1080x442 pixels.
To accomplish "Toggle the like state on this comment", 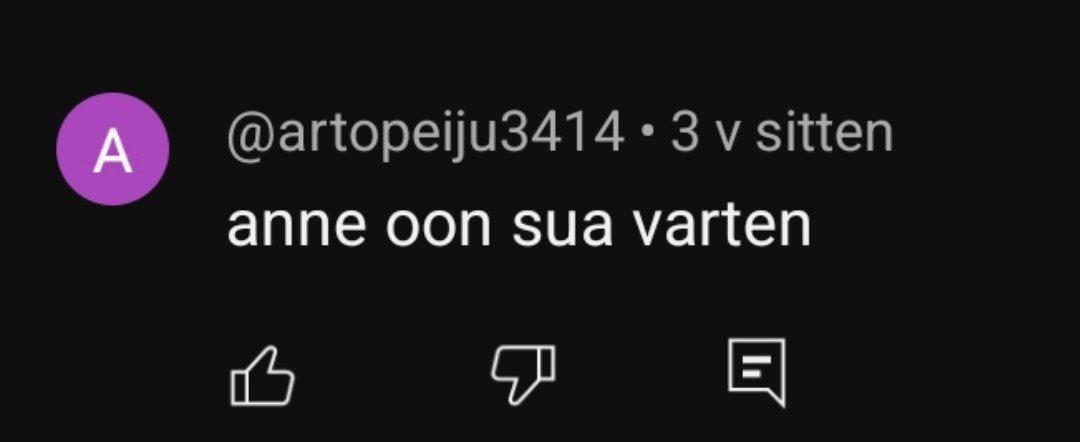I will [262, 375].
